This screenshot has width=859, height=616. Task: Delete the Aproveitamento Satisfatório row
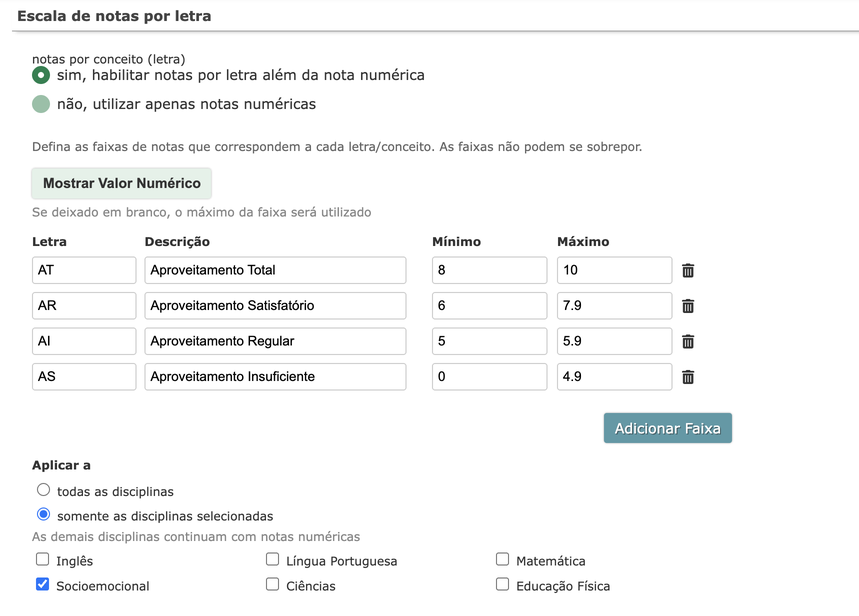pos(688,306)
